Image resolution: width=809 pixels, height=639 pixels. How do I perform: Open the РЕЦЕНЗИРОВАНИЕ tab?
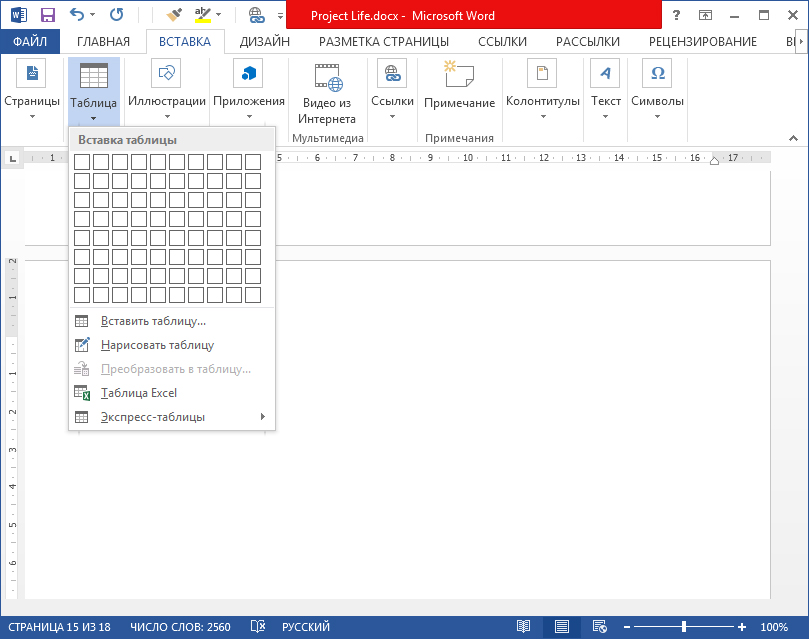point(703,41)
